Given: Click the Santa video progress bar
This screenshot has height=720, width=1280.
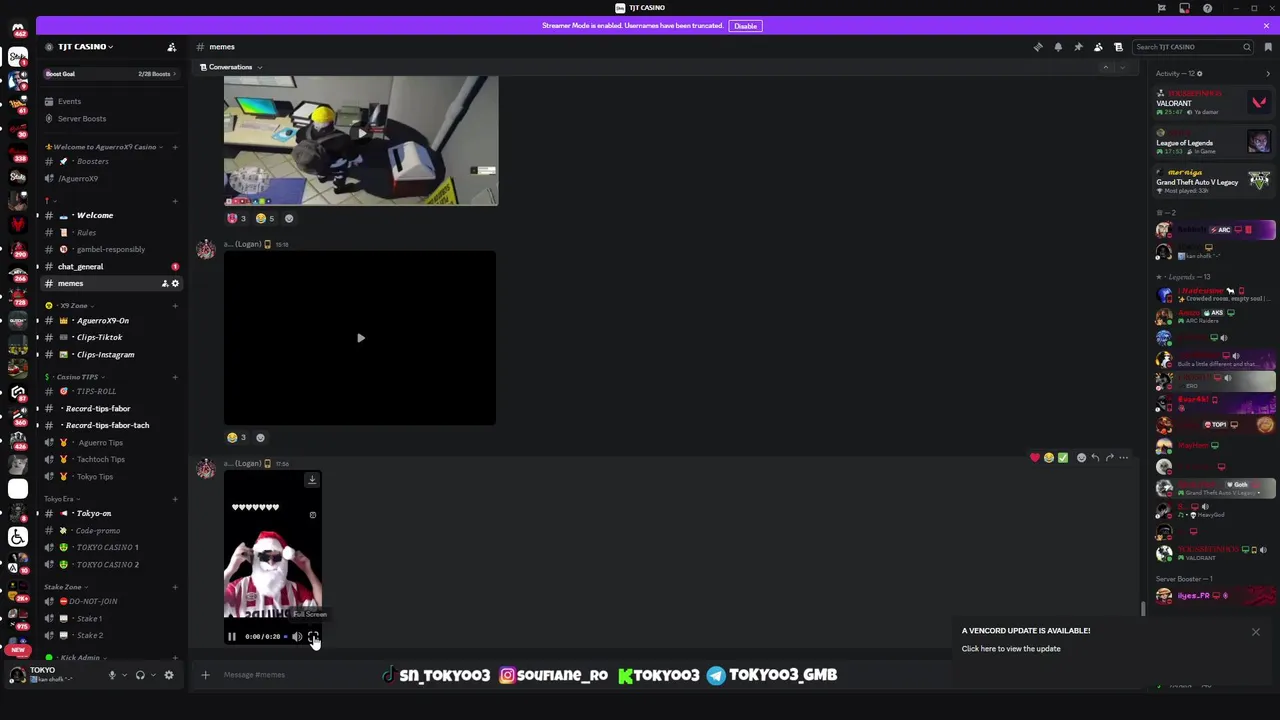Looking at the screenshot, I should (286, 637).
